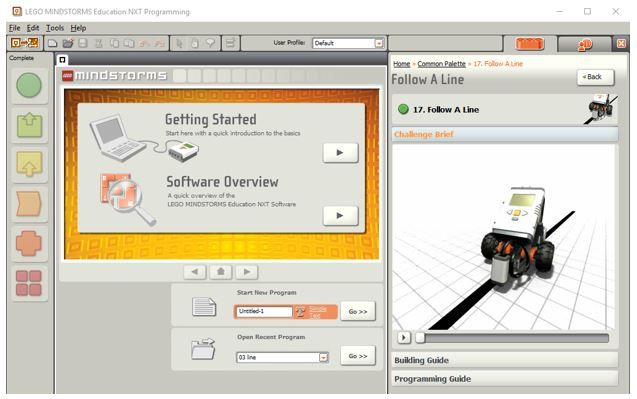
Task: Create a new program via toolbar icon
Action: (52, 43)
